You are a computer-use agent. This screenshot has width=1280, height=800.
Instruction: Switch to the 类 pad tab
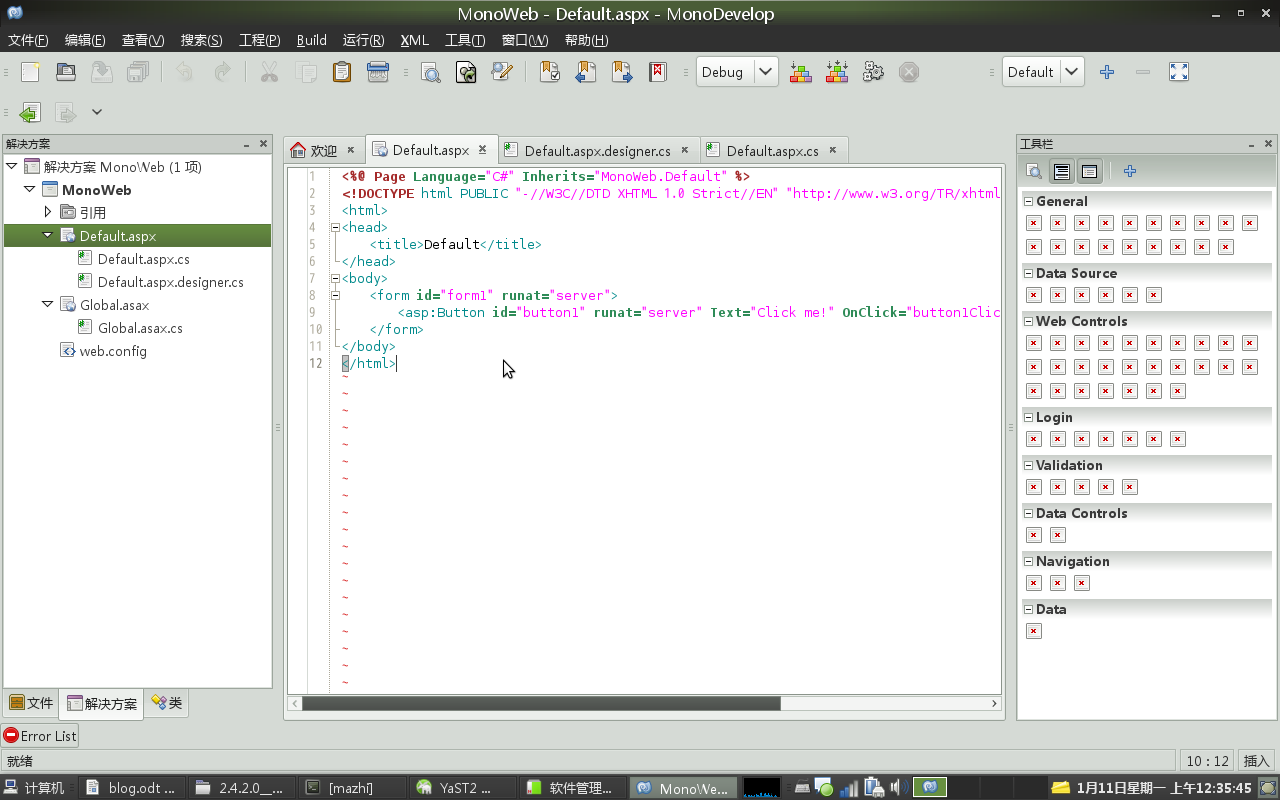click(x=166, y=703)
